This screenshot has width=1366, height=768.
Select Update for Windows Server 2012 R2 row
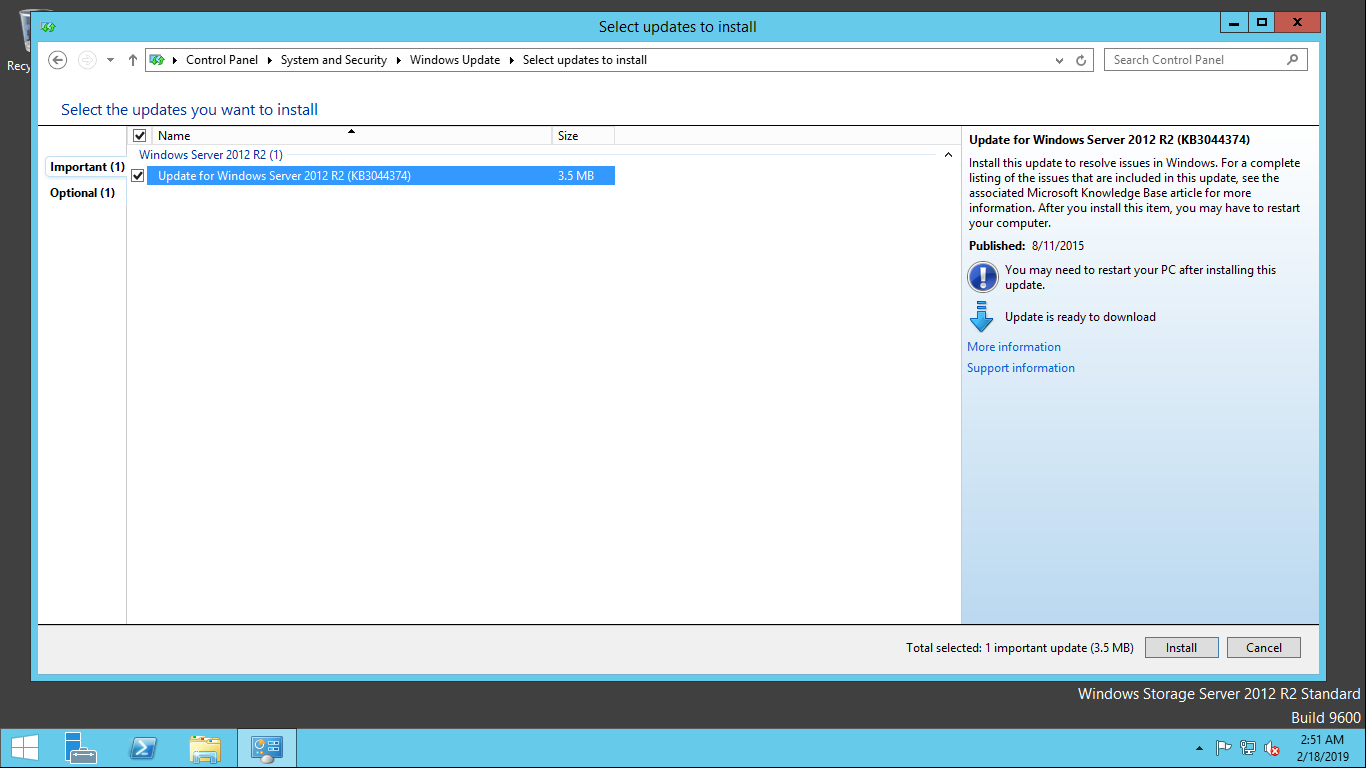pos(381,176)
